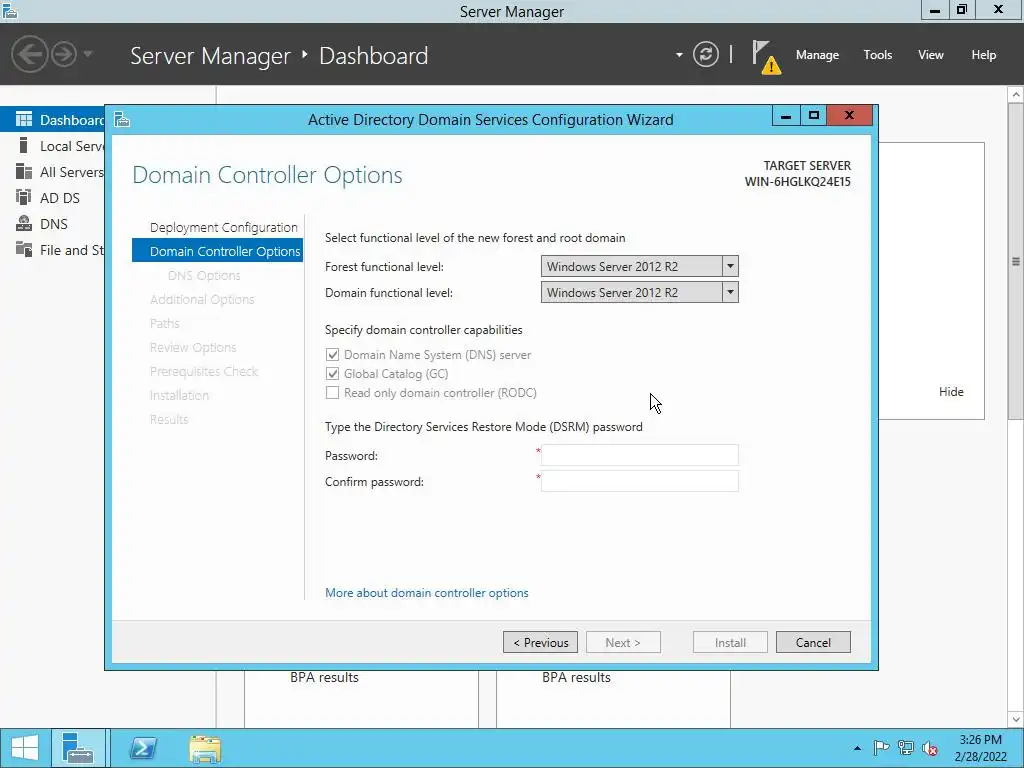This screenshot has height=768, width=1024.
Task: Select DNS in the sidebar
Action: [x=54, y=224]
